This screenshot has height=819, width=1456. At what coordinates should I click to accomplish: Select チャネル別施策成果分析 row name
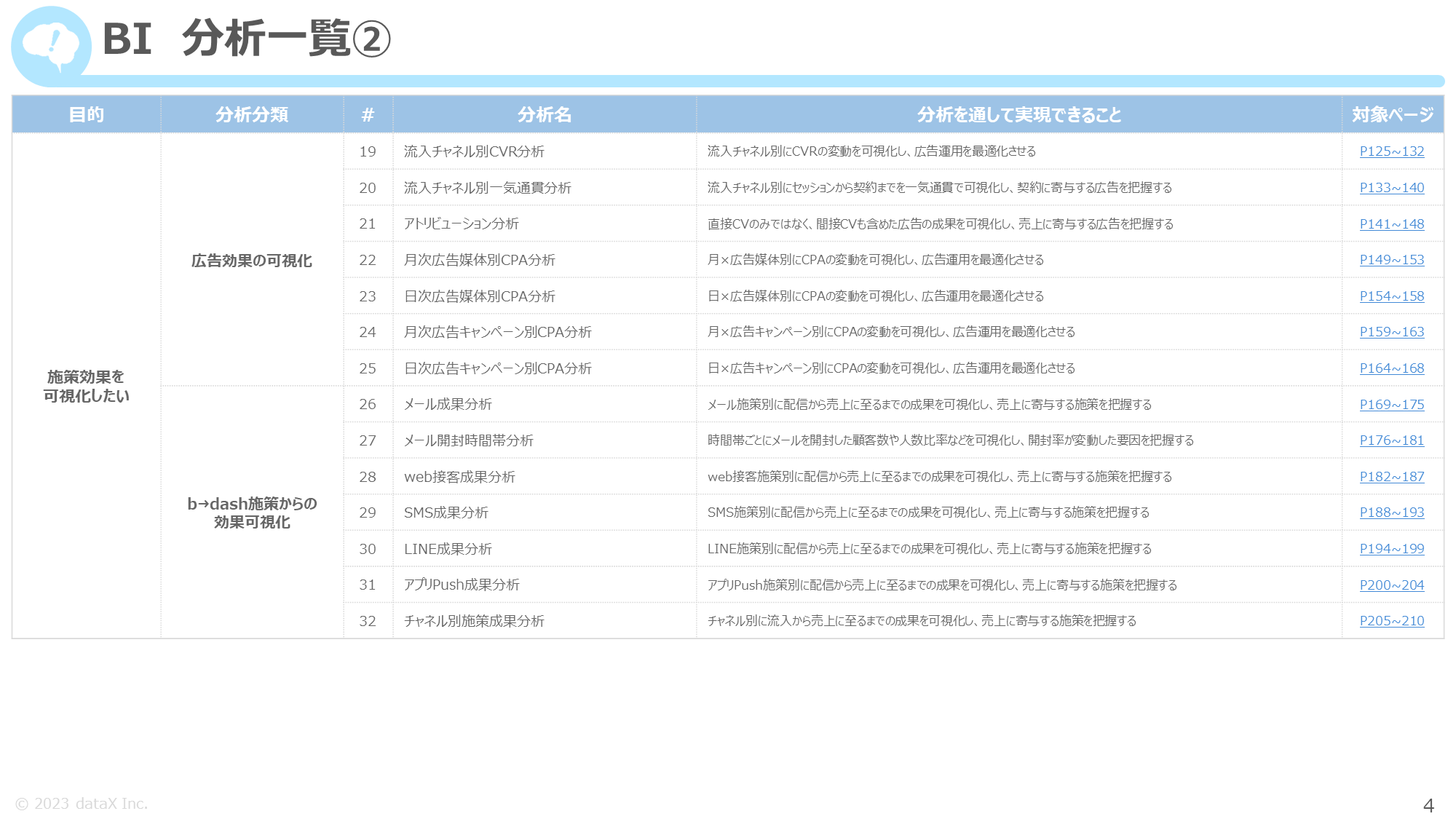click(474, 621)
